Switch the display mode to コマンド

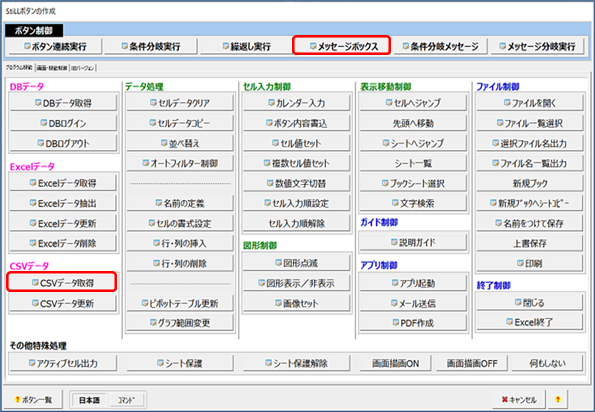126,400
